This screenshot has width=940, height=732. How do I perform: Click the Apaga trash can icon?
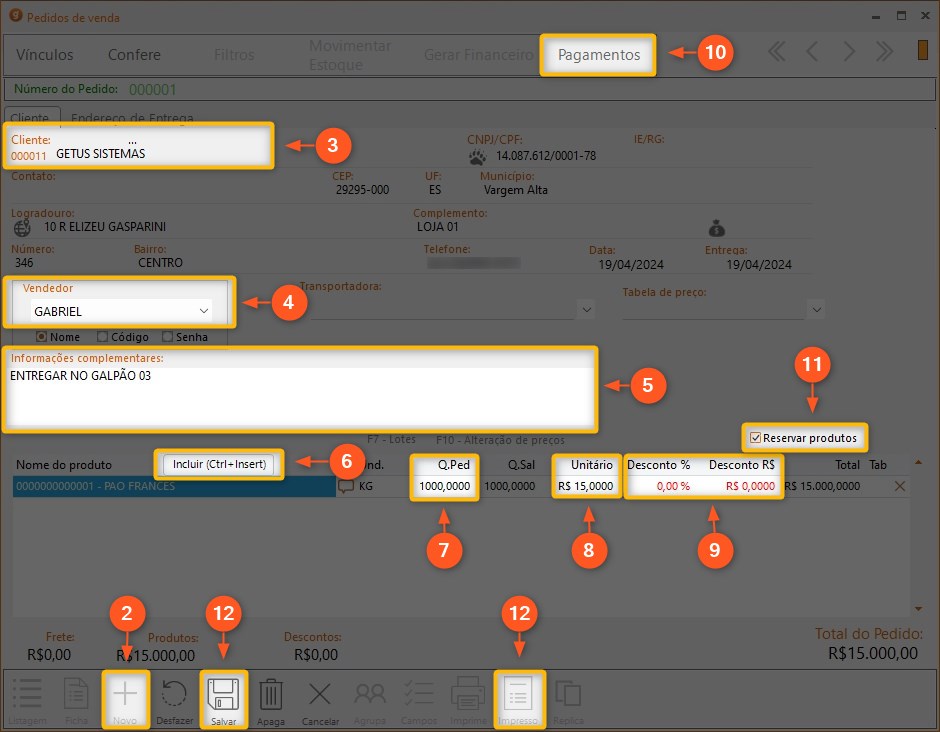(271, 694)
